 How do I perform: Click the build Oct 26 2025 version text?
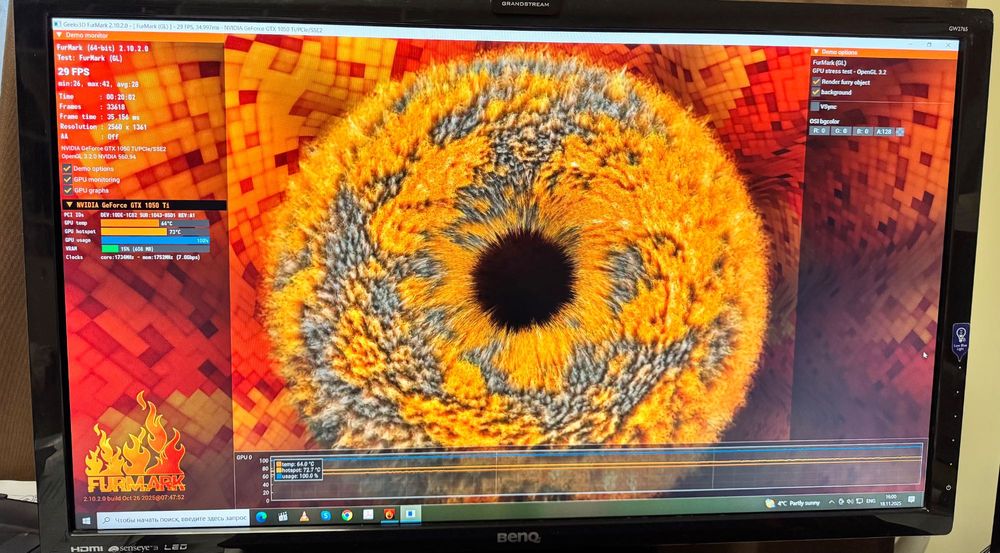(x=134, y=497)
